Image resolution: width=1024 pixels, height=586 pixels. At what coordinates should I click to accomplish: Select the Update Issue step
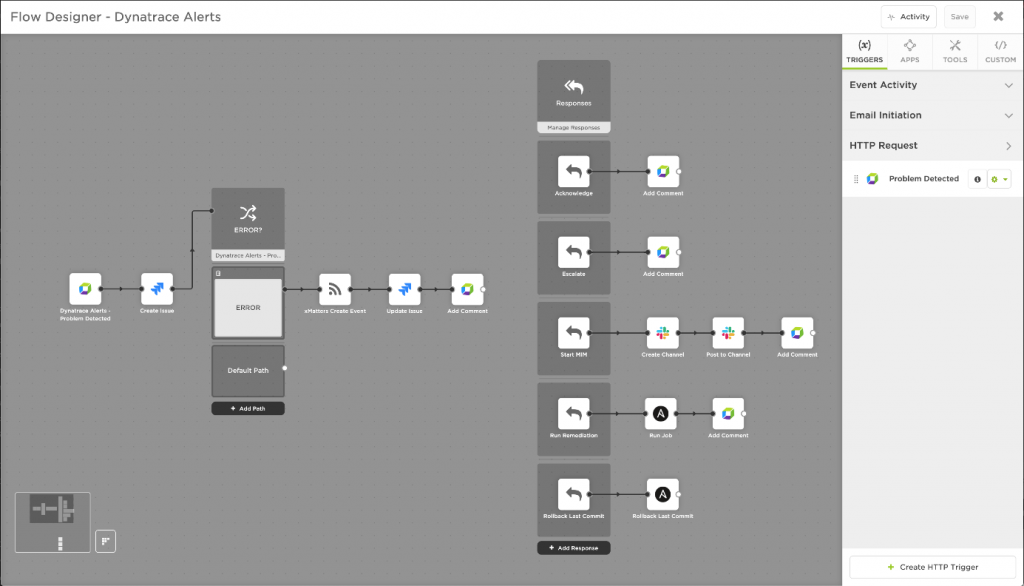point(404,289)
